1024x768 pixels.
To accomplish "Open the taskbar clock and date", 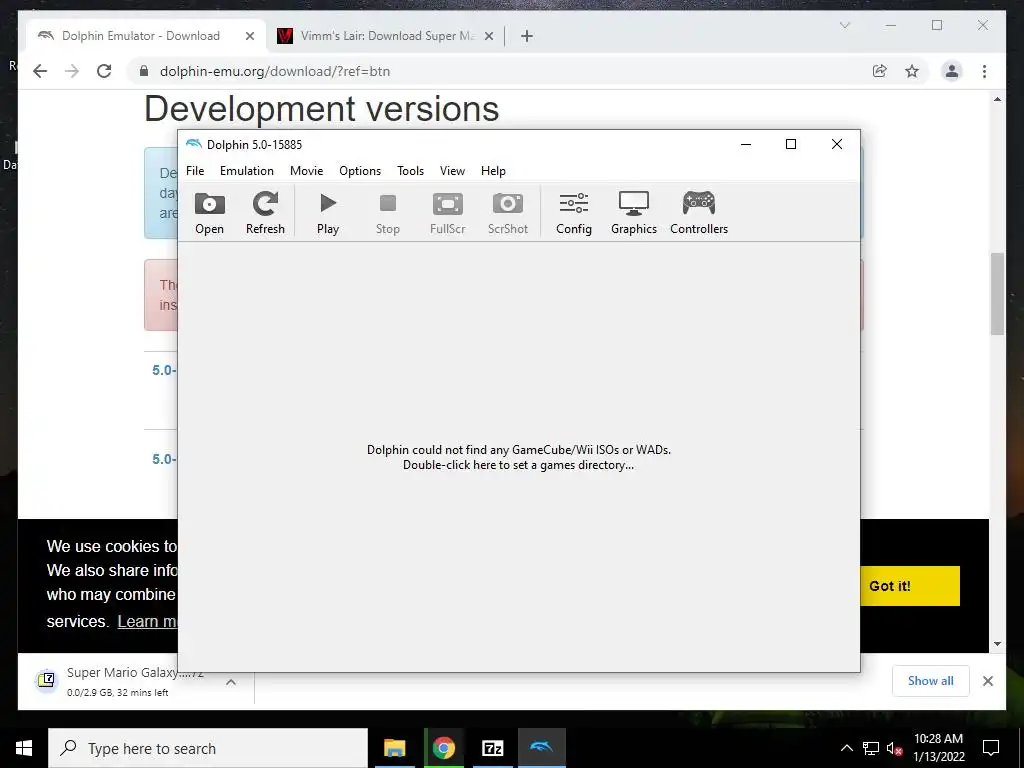I will click(938, 748).
